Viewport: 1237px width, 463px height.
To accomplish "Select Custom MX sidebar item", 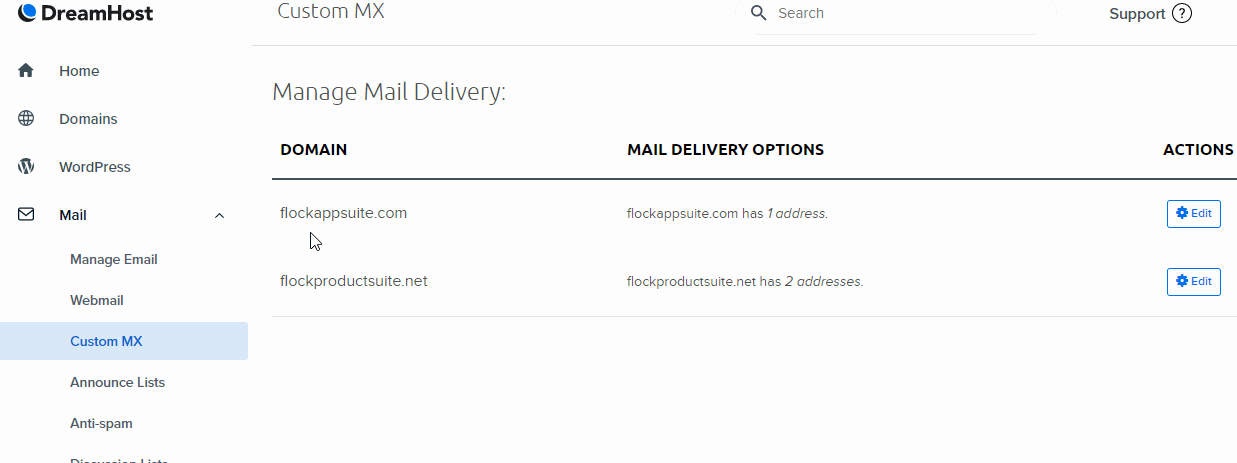I will (124, 341).
